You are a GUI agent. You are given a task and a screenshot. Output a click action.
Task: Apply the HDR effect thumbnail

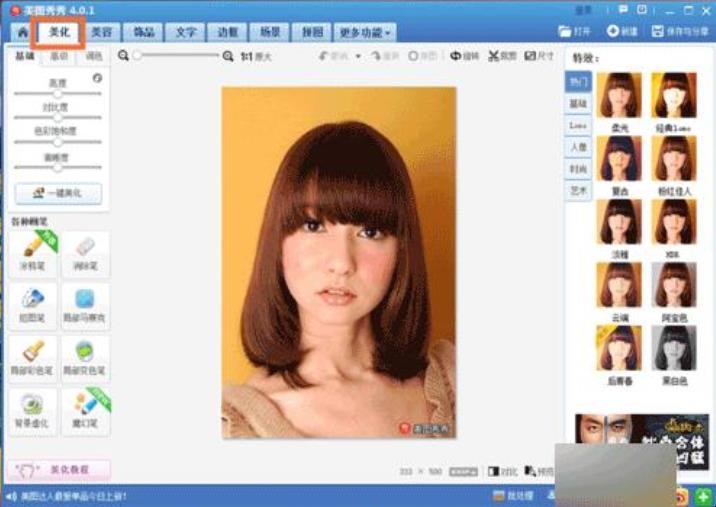674,222
